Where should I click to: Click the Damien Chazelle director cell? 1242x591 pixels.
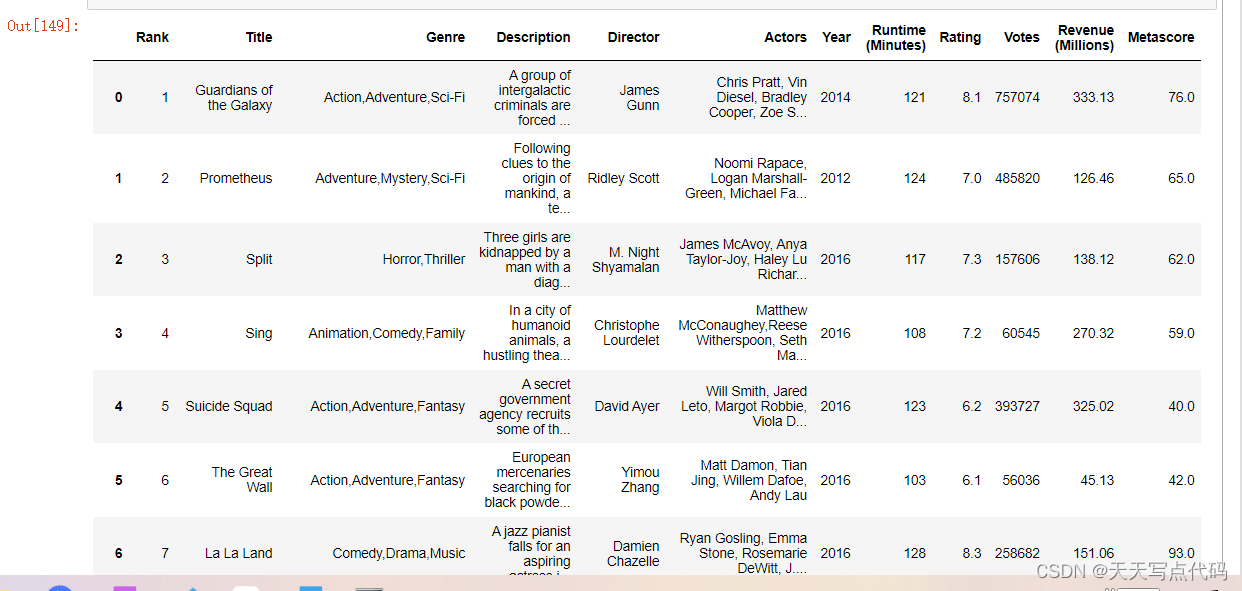634,554
